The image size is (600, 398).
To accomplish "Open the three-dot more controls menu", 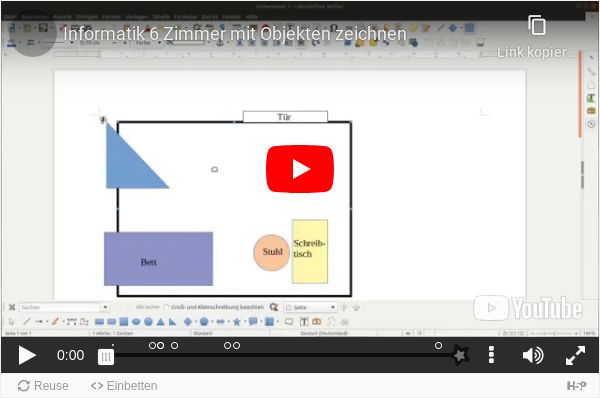I will (491, 355).
